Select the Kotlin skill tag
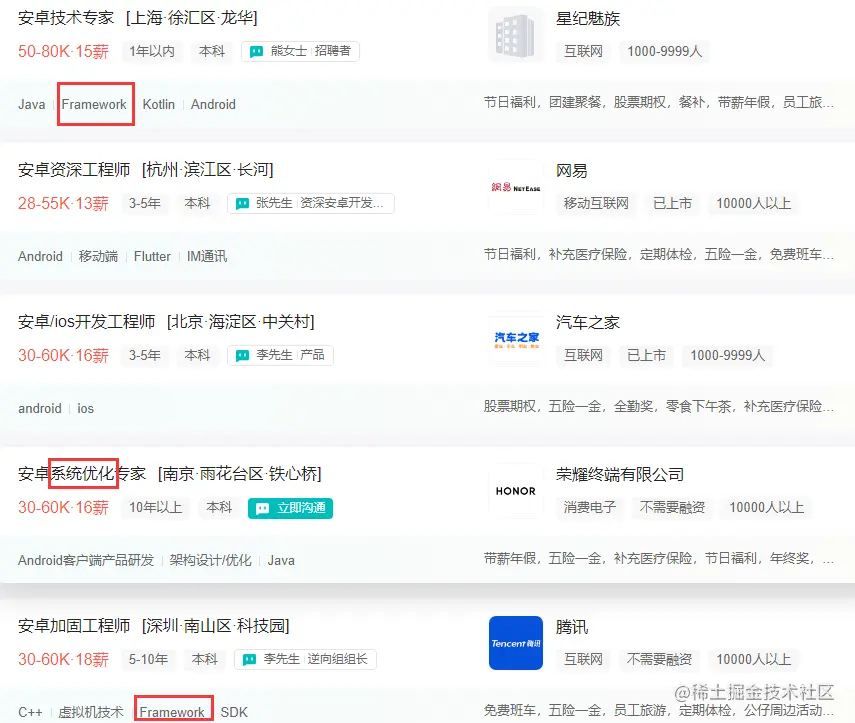This screenshot has width=855, height=723. pos(158,104)
